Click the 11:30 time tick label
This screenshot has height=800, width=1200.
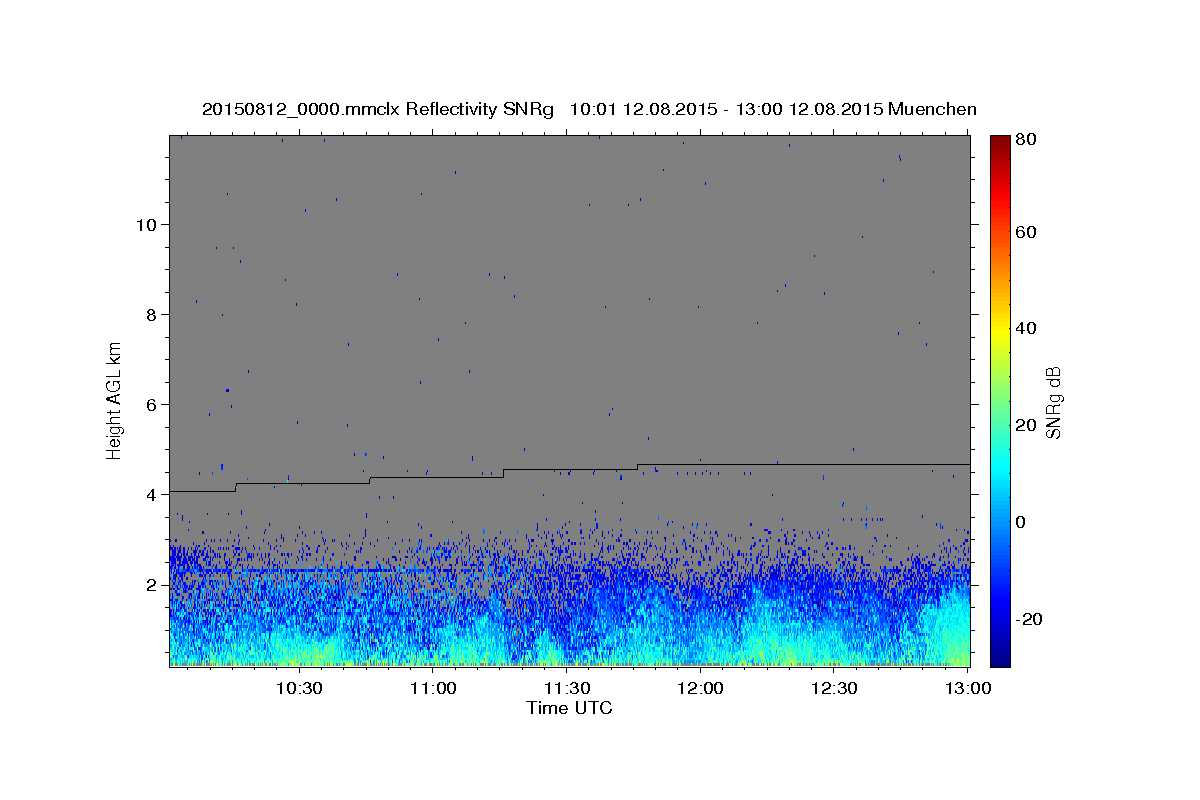(x=567, y=689)
